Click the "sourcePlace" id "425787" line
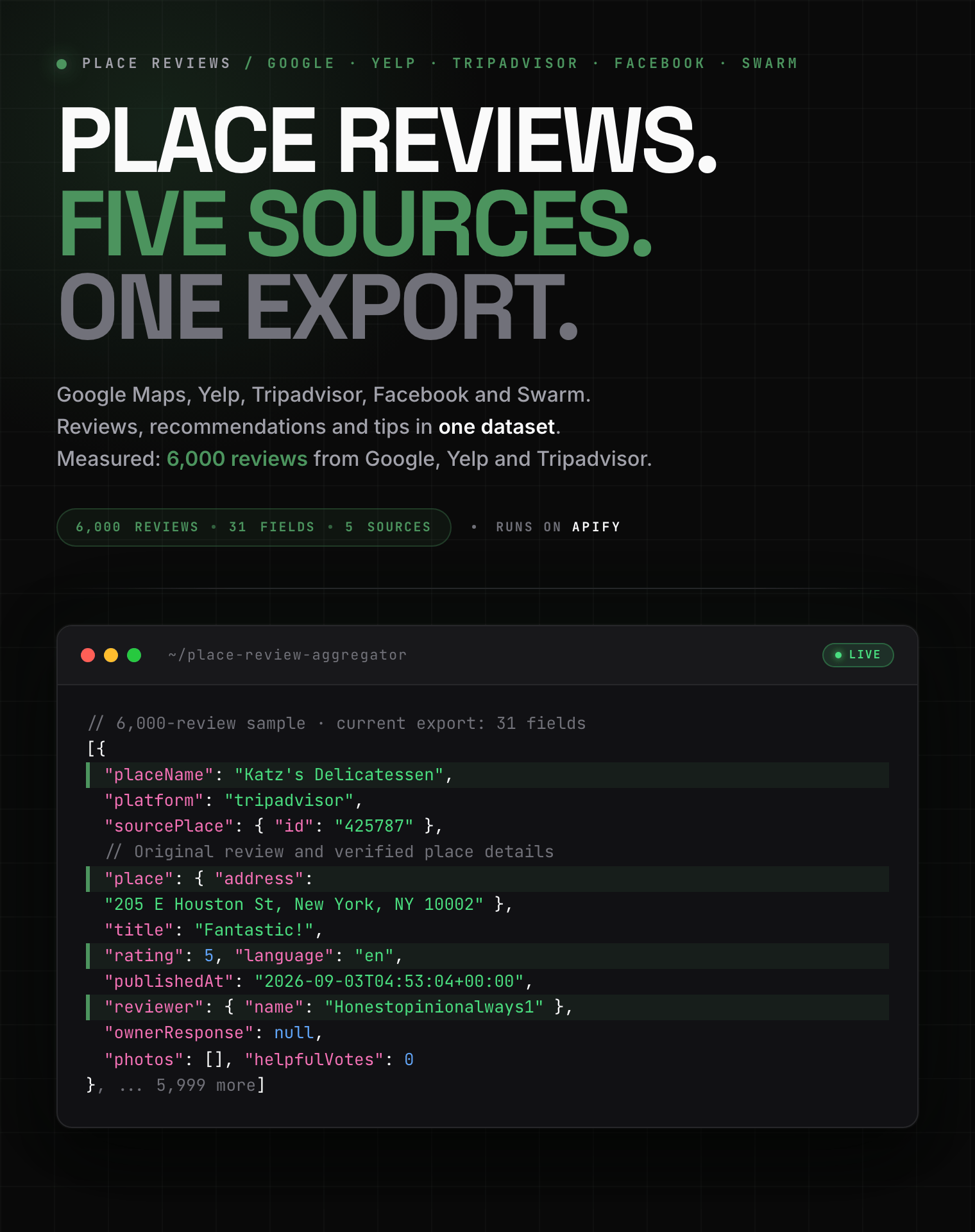This screenshot has width=975, height=1232. (x=274, y=826)
